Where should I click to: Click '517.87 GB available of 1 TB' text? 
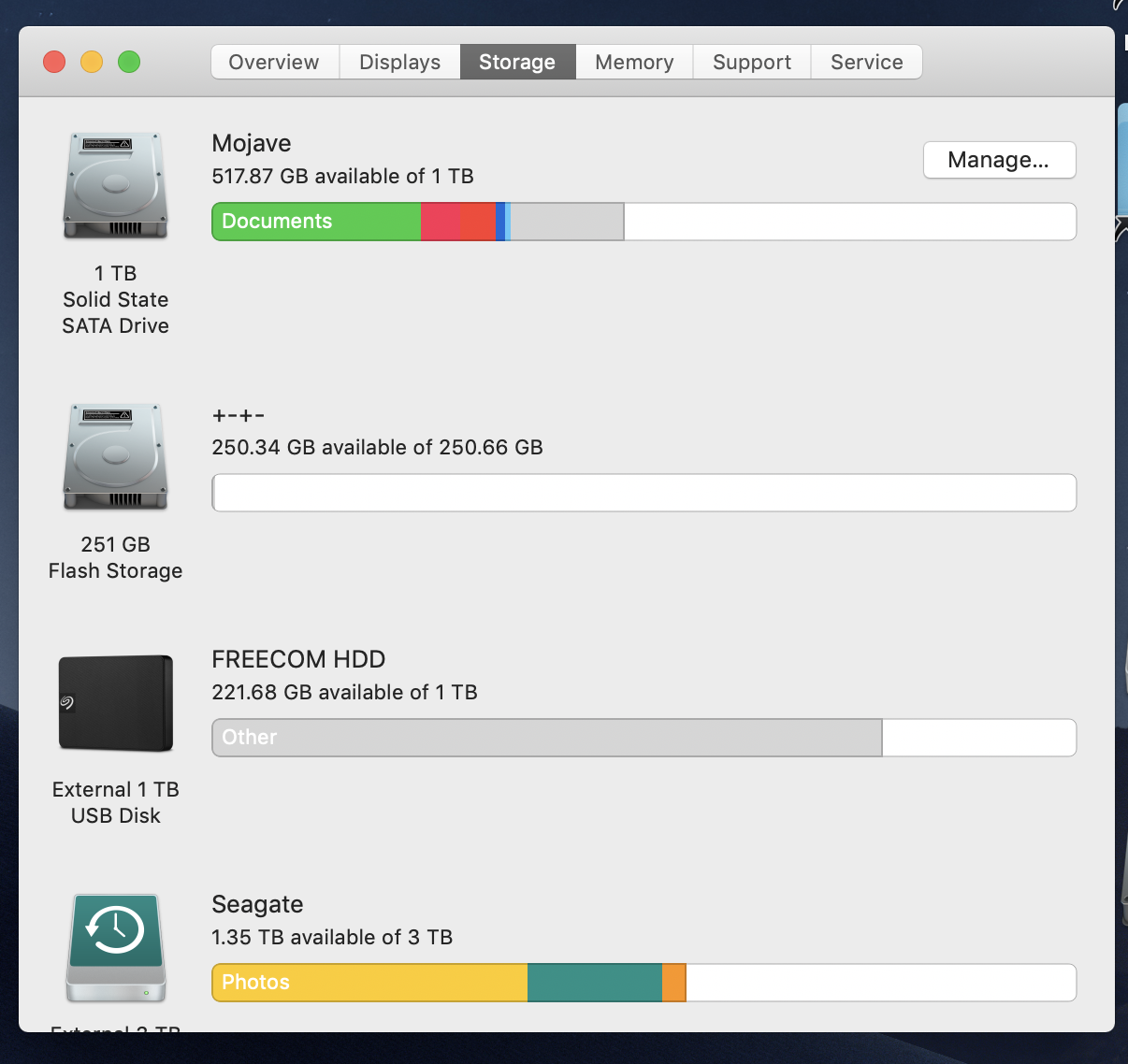click(x=342, y=176)
